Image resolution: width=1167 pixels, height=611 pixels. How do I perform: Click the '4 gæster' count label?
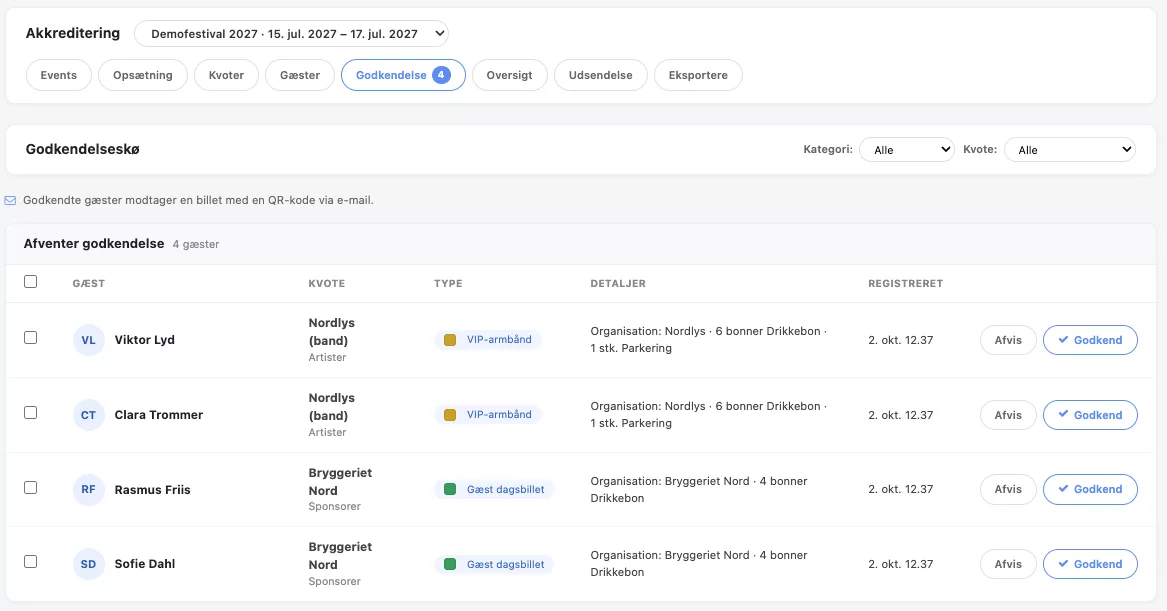[x=196, y=244]
